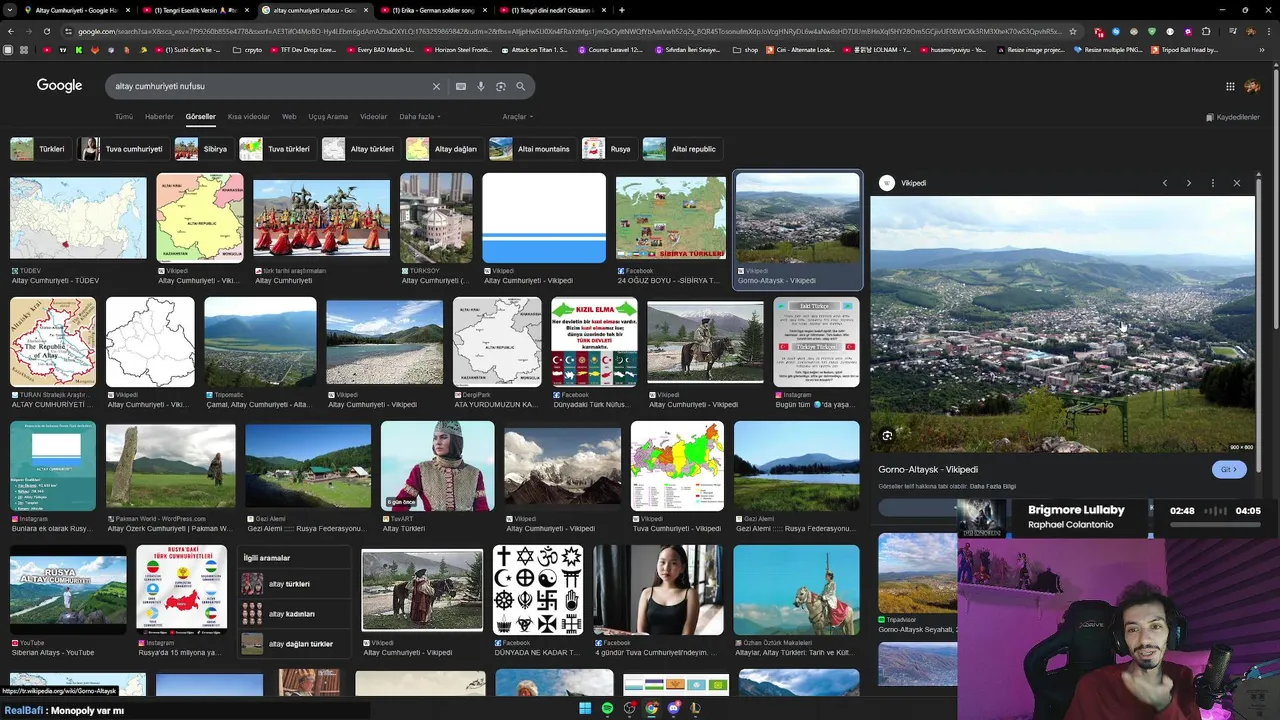Open Spotify from the taskbar

coord(607,708)
